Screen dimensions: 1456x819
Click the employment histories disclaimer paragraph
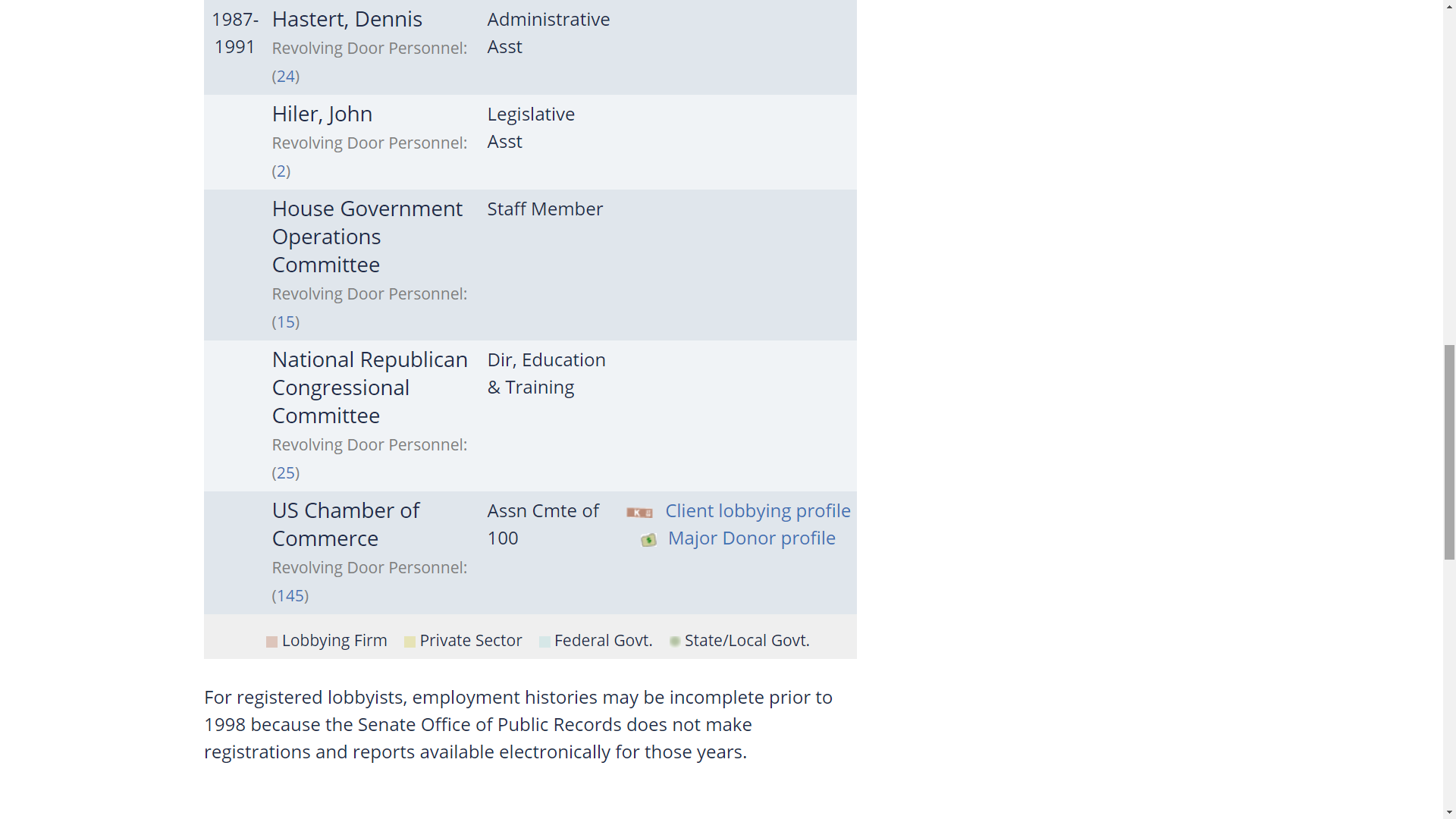click(518, 724)
